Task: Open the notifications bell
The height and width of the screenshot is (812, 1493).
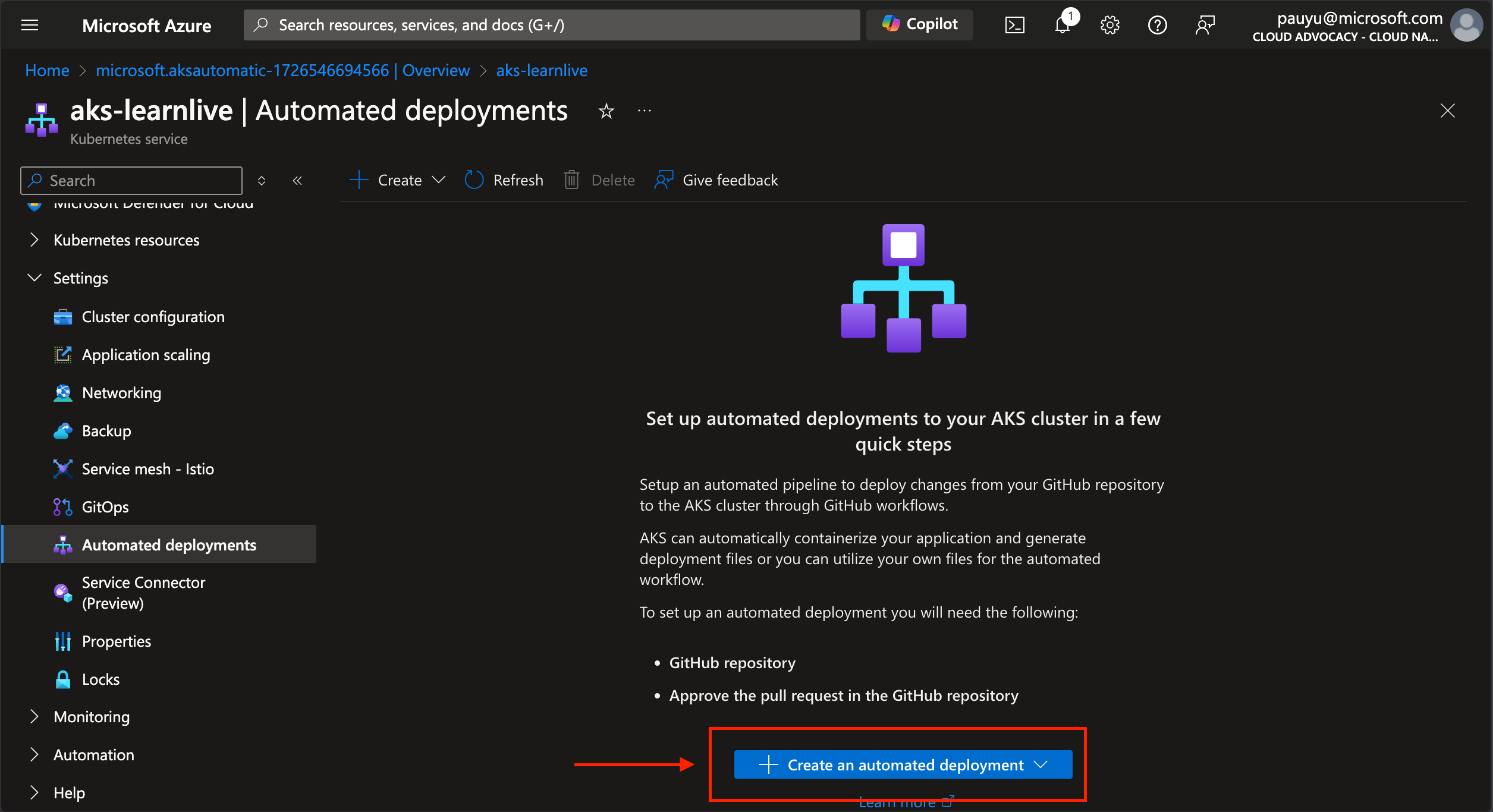Action: 1063,25
